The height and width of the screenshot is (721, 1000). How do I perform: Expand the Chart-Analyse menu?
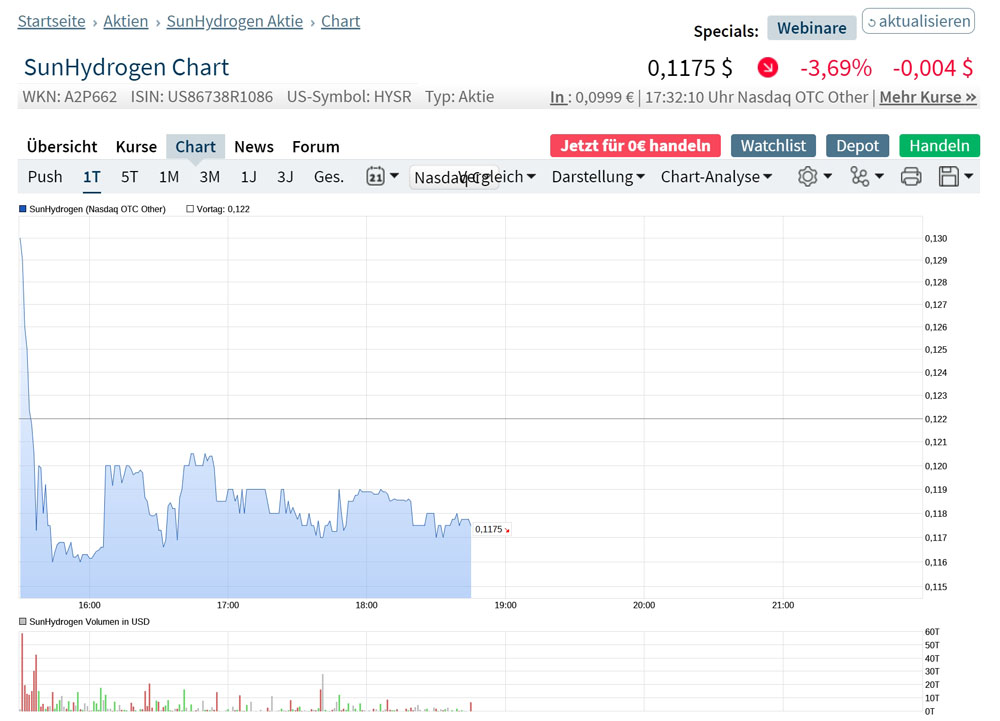[716, 177]
